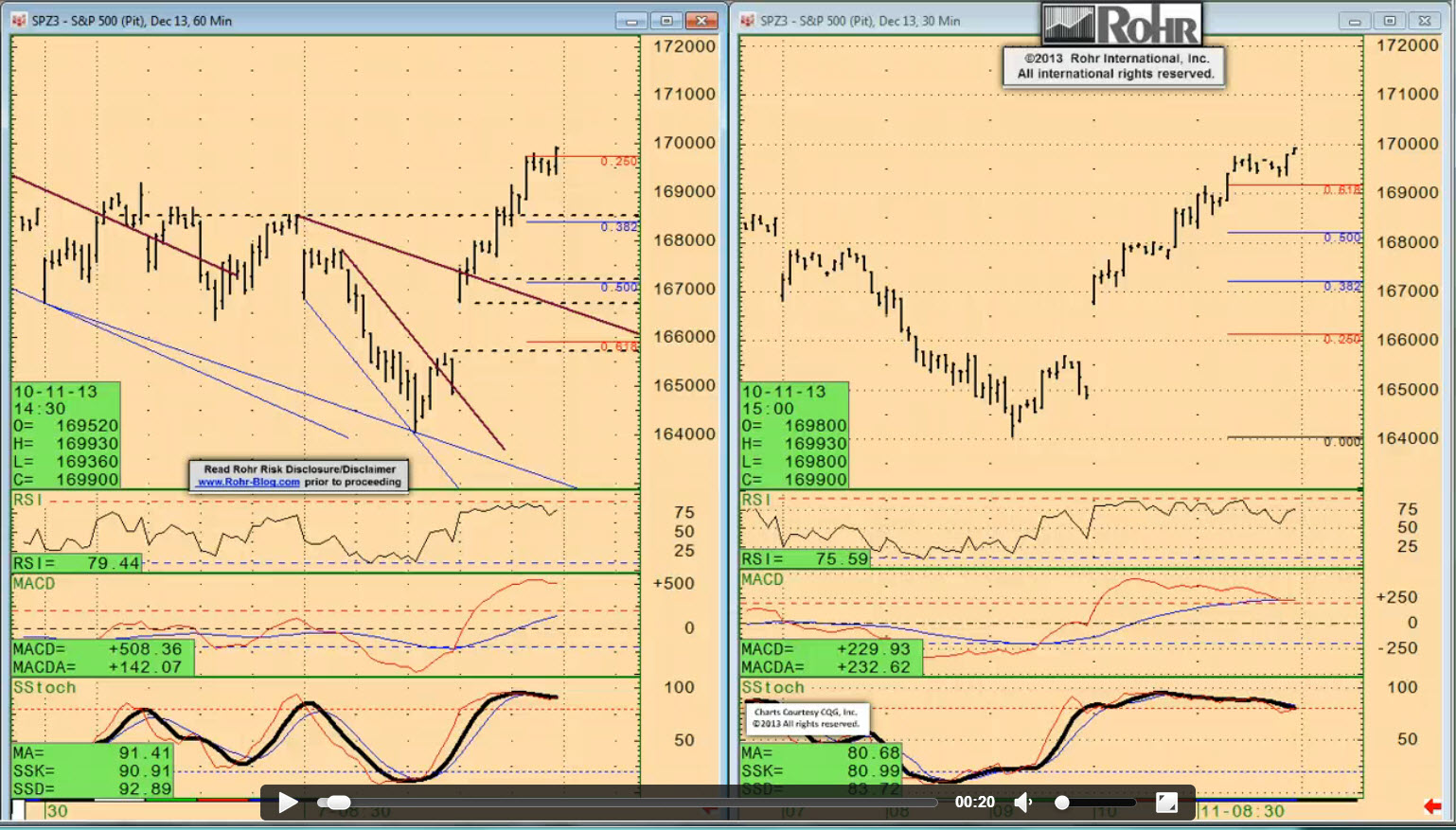Click the 00:20 elapsed time display
Viewport: 1456px width, 830px height.
click(x=974, y=803)
